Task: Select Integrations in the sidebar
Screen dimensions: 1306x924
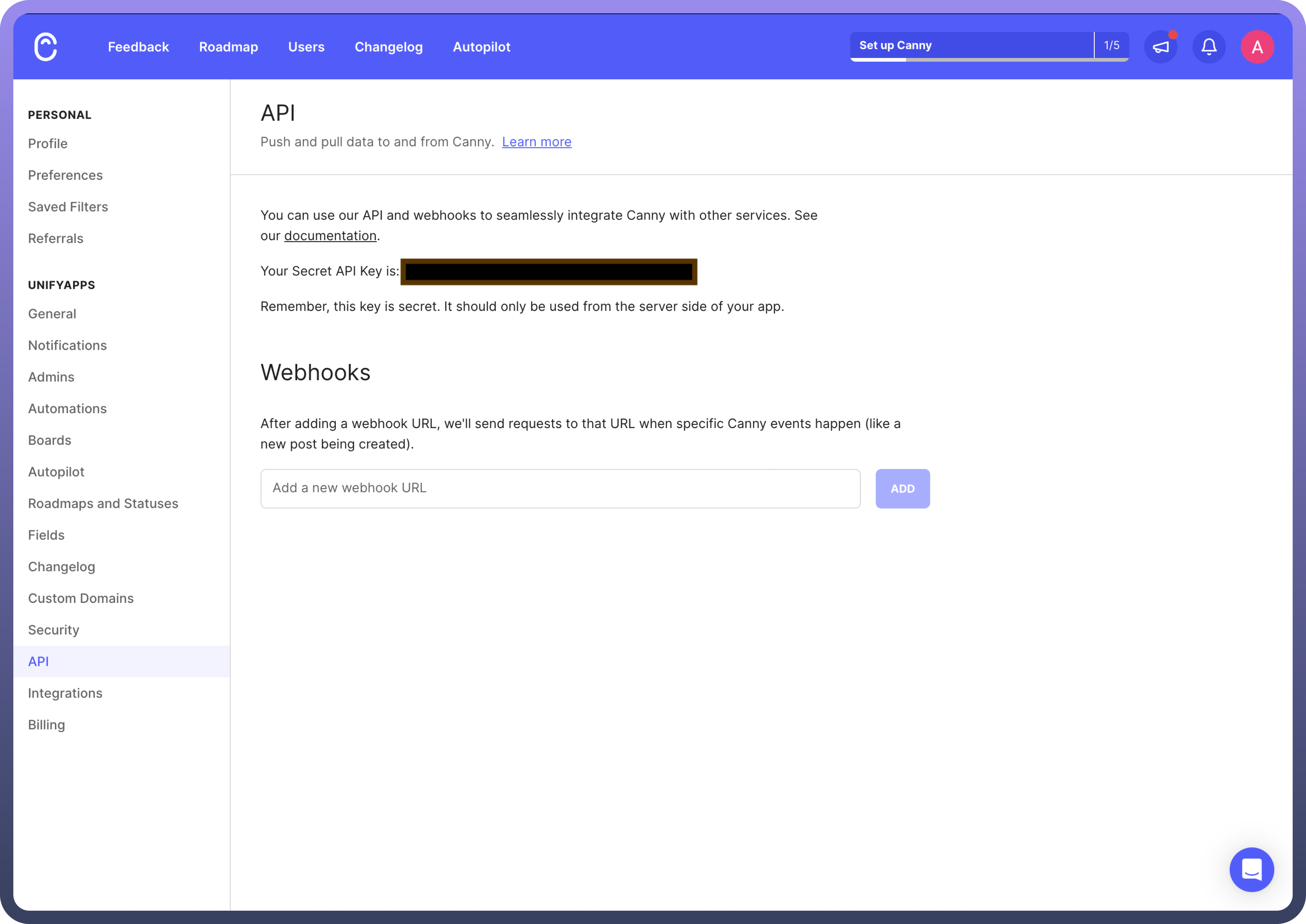Action: tap(65, 693)
